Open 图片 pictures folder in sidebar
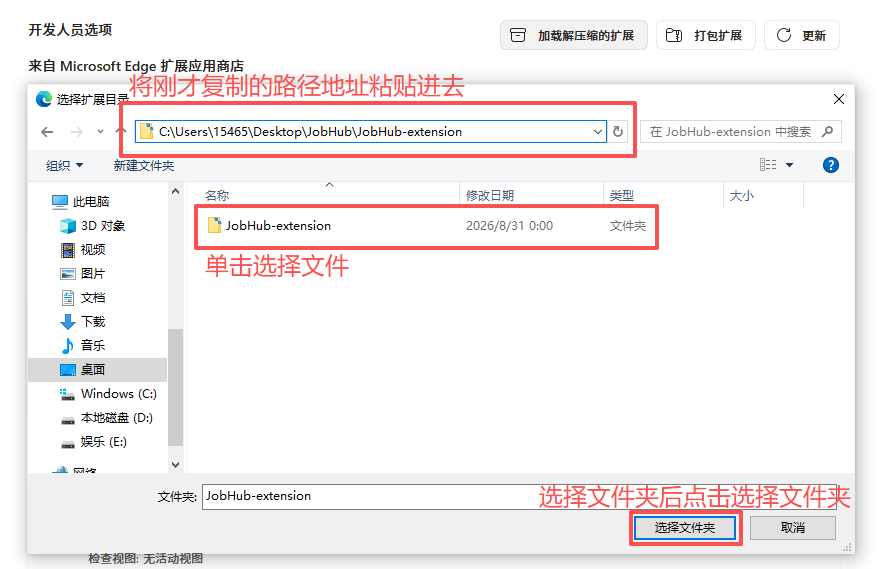Viewport: 887px width, 569px height. coord(83,274)
